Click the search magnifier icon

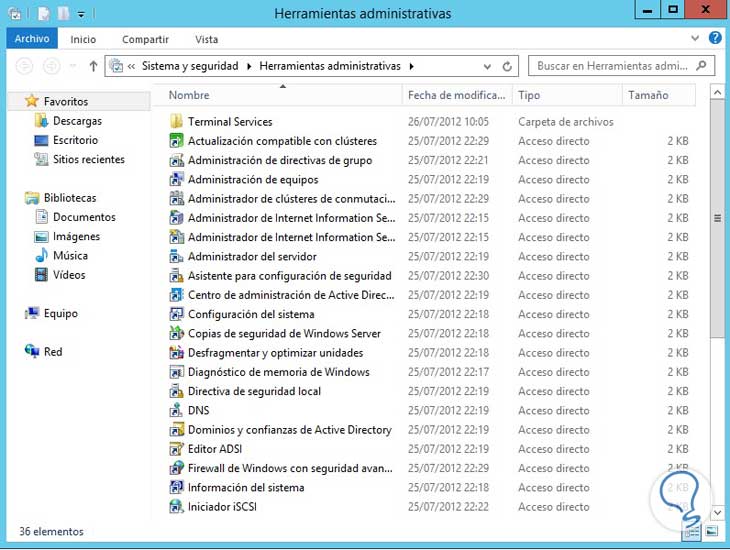[701, 66]
